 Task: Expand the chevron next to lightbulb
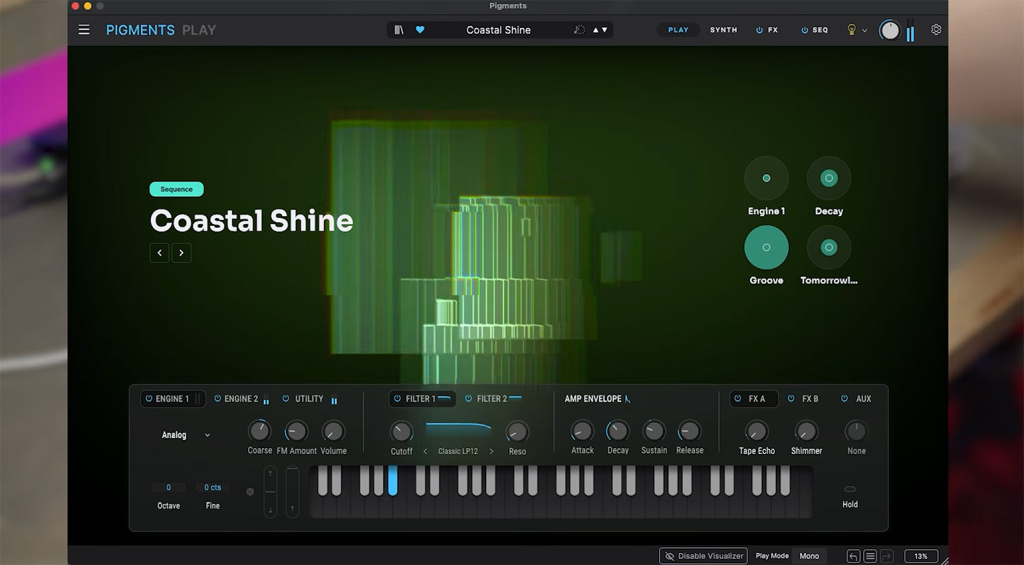click(865, 30)
